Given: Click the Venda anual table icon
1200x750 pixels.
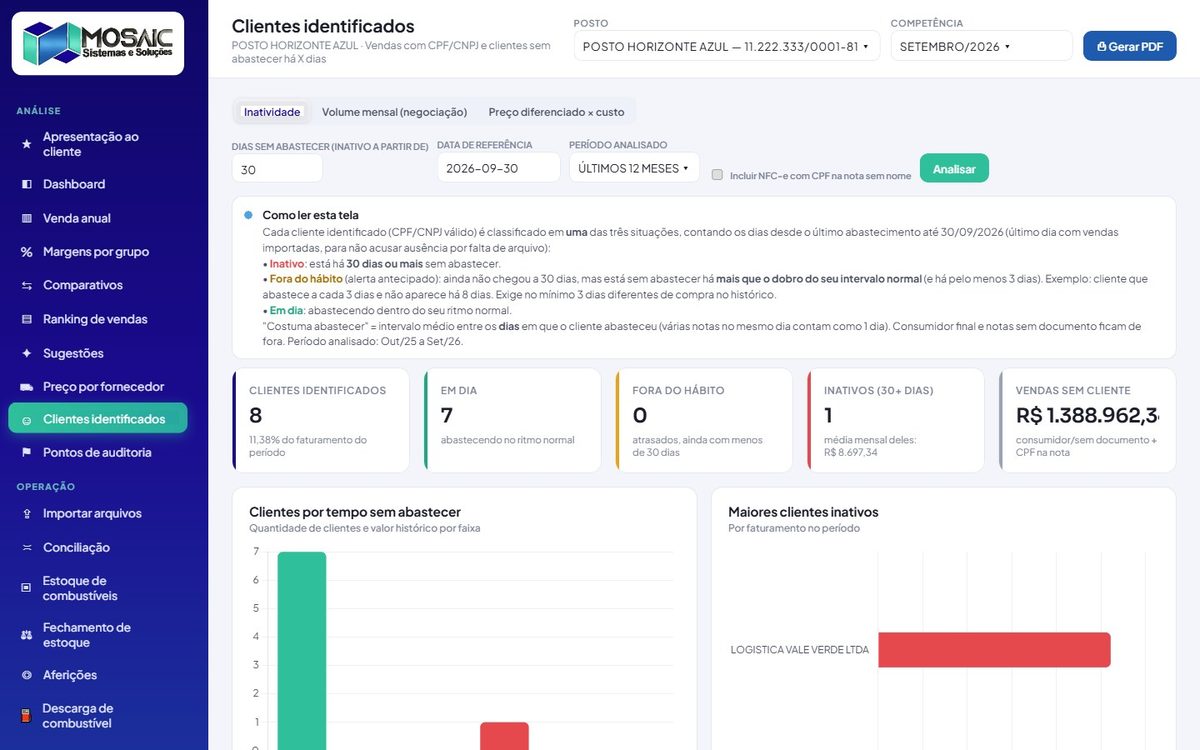Looking at the screenshot, I should (27, 218).
